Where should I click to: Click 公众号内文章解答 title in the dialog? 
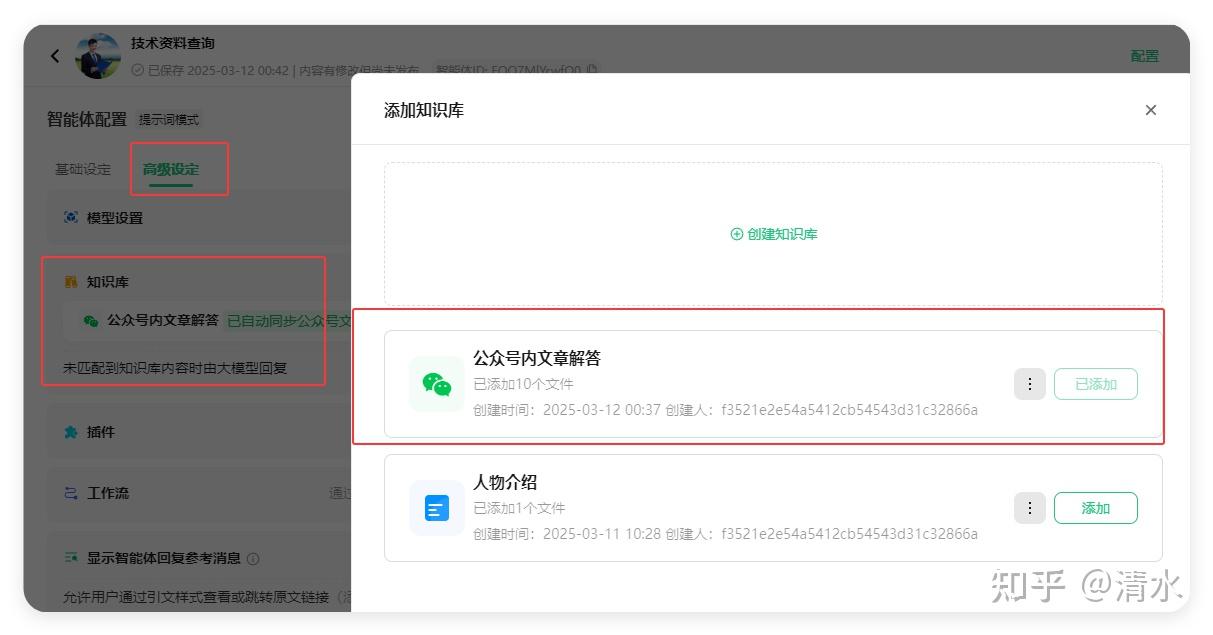click(537, 358)
